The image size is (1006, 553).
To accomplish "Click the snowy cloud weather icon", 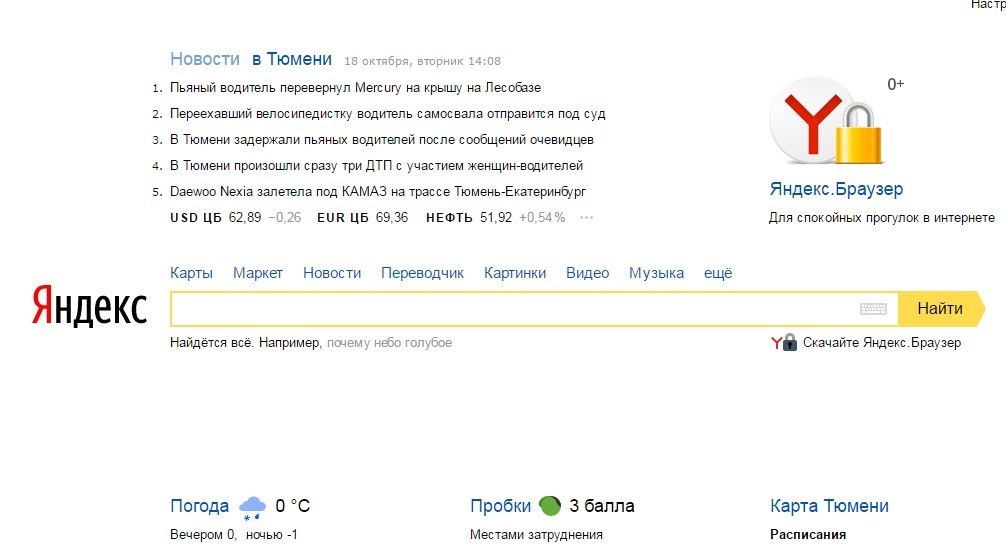I will tap(252, 507).
